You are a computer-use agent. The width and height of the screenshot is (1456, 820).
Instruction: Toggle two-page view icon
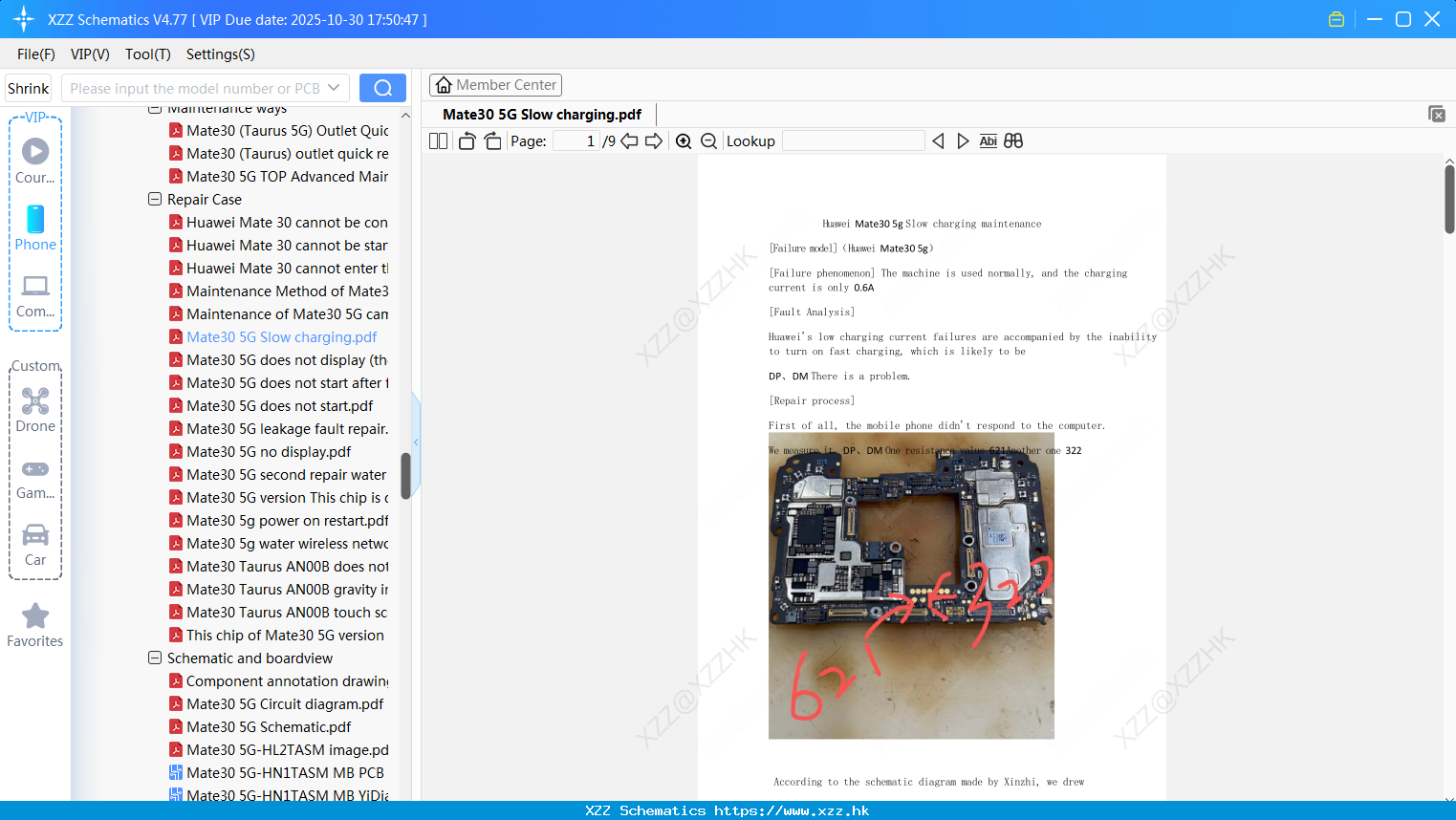438,140
